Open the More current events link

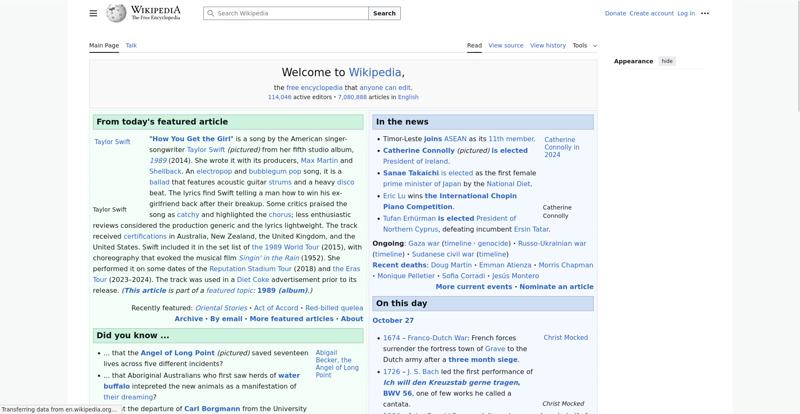tap(473, 287)
